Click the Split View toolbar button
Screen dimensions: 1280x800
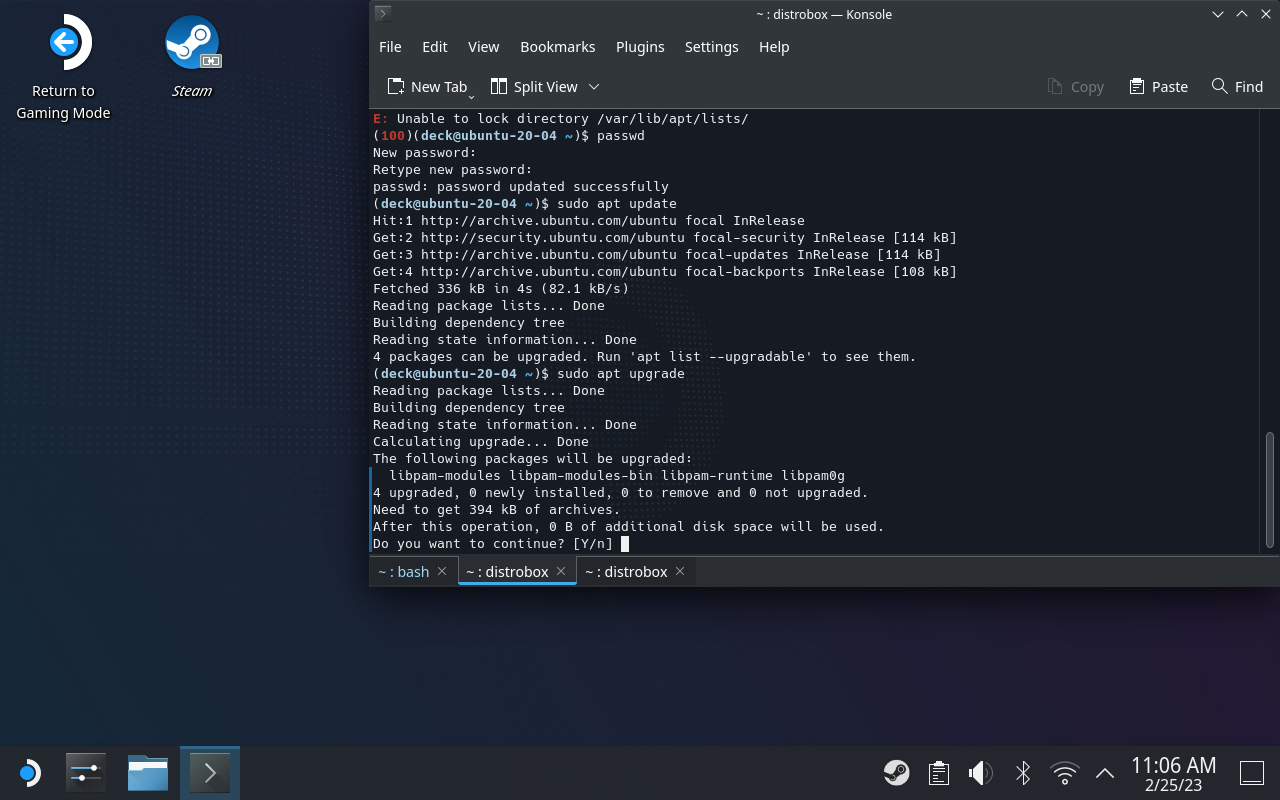(534, 87)
